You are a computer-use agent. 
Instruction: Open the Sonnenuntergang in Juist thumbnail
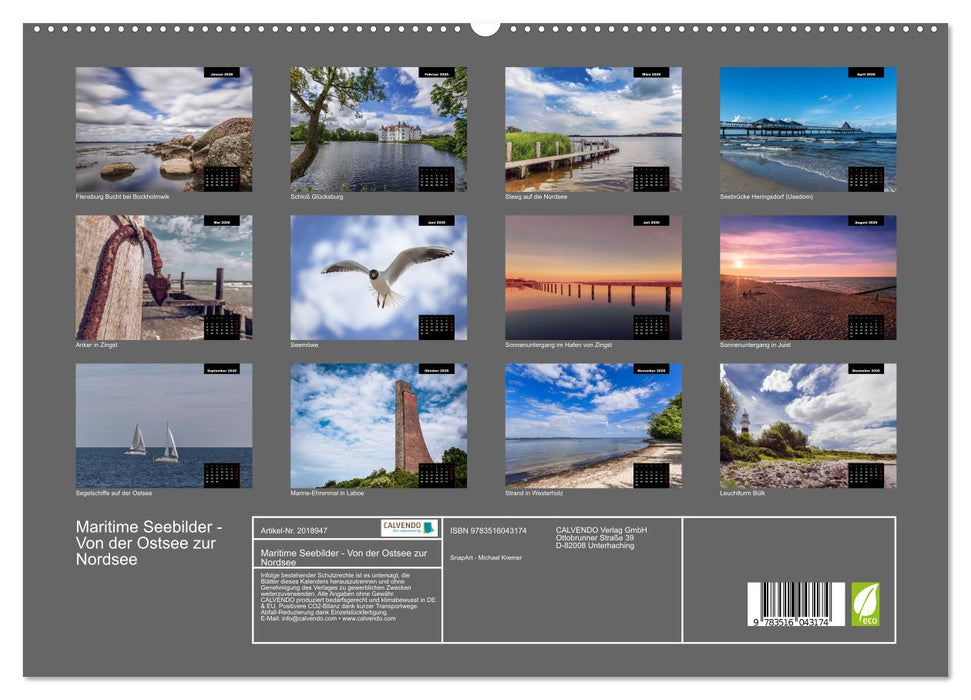(811, 278)
